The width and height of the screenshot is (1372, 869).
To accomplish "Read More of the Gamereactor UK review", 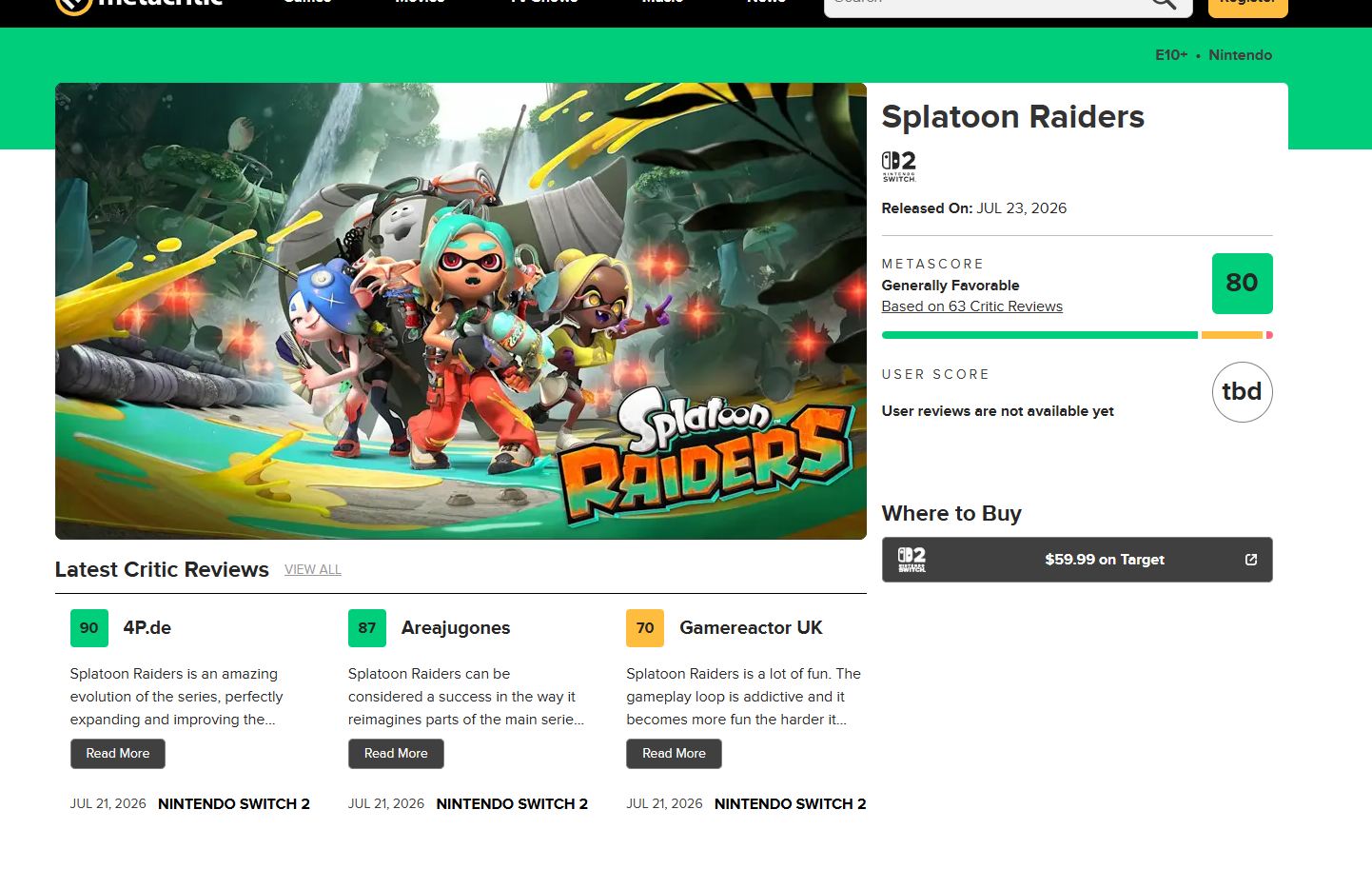I will (674, 754).
